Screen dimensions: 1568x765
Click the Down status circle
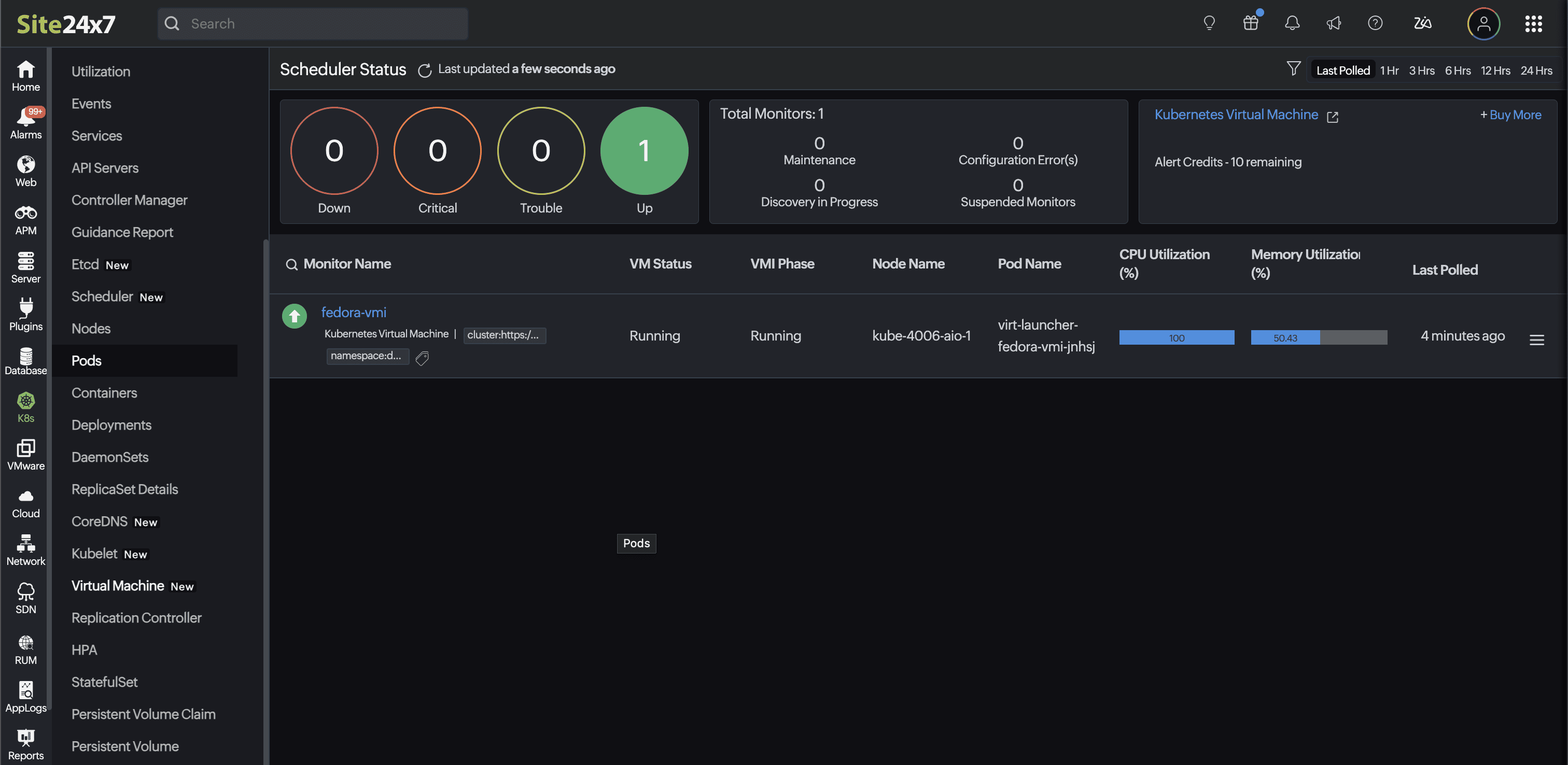pos(334,151)
